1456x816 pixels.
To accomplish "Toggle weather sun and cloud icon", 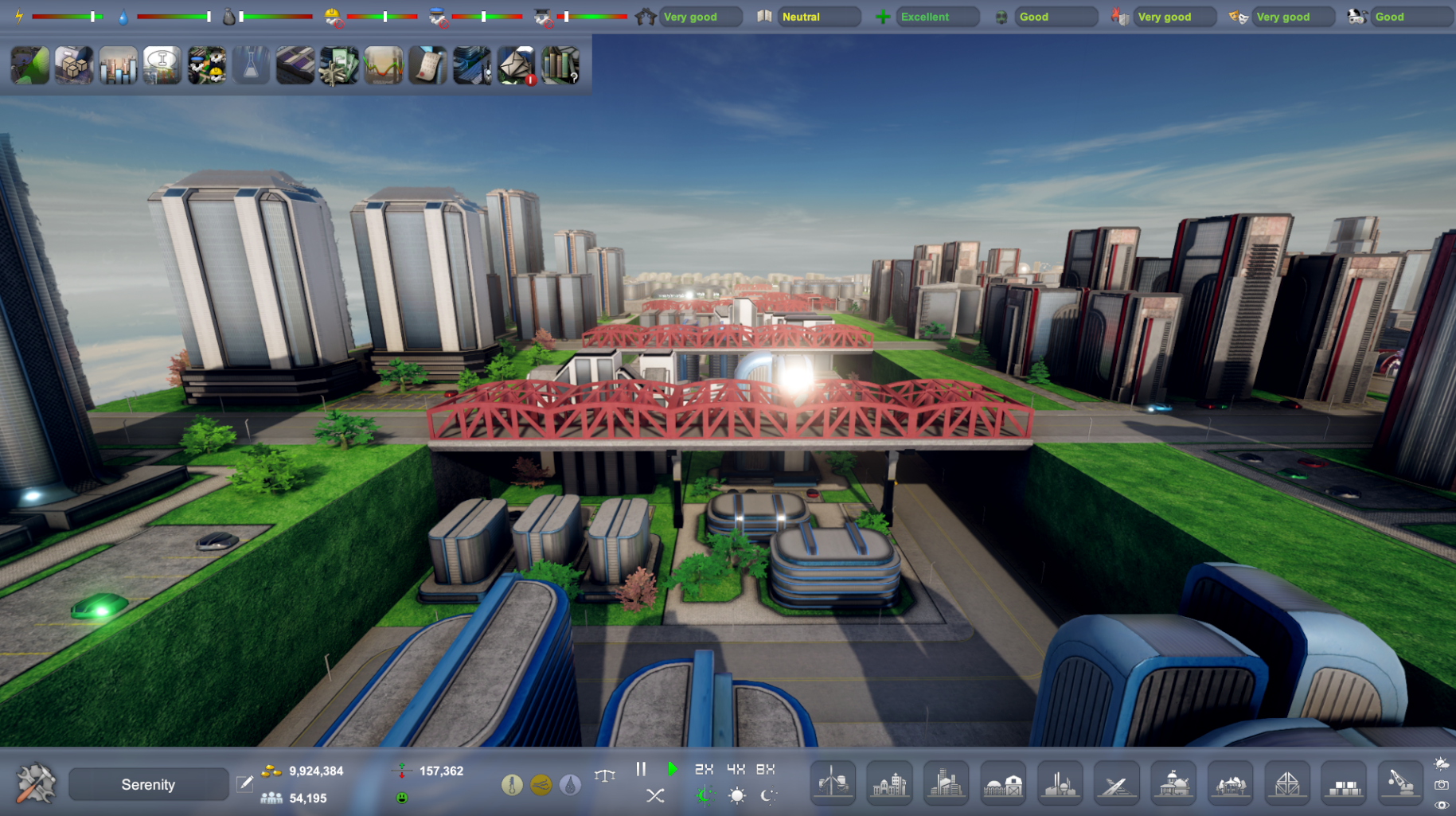I will click(1442, 763).
